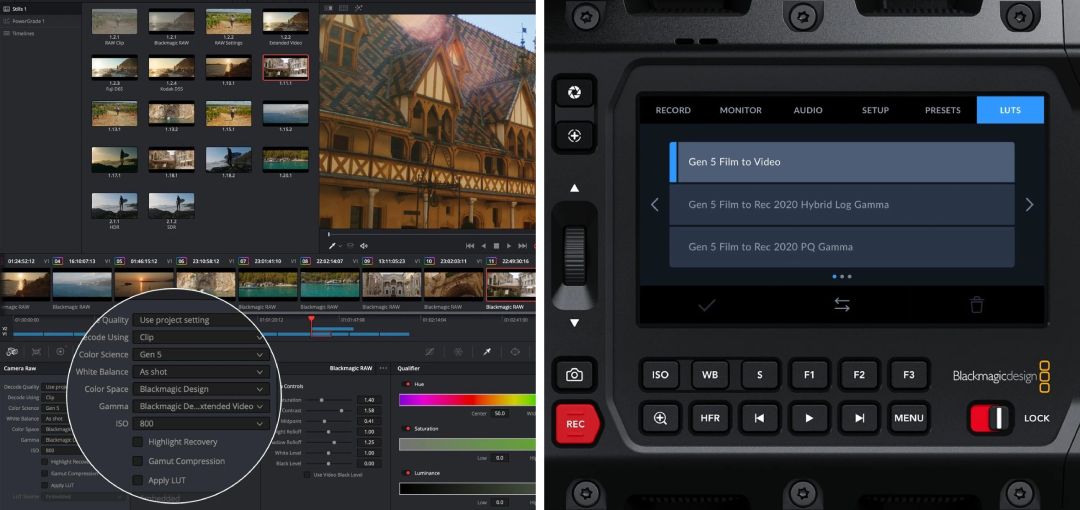Tap the auto focus crosshair button on the camera
The width and height of the screenshot is (1080, 510).
[x=574, y=136]
